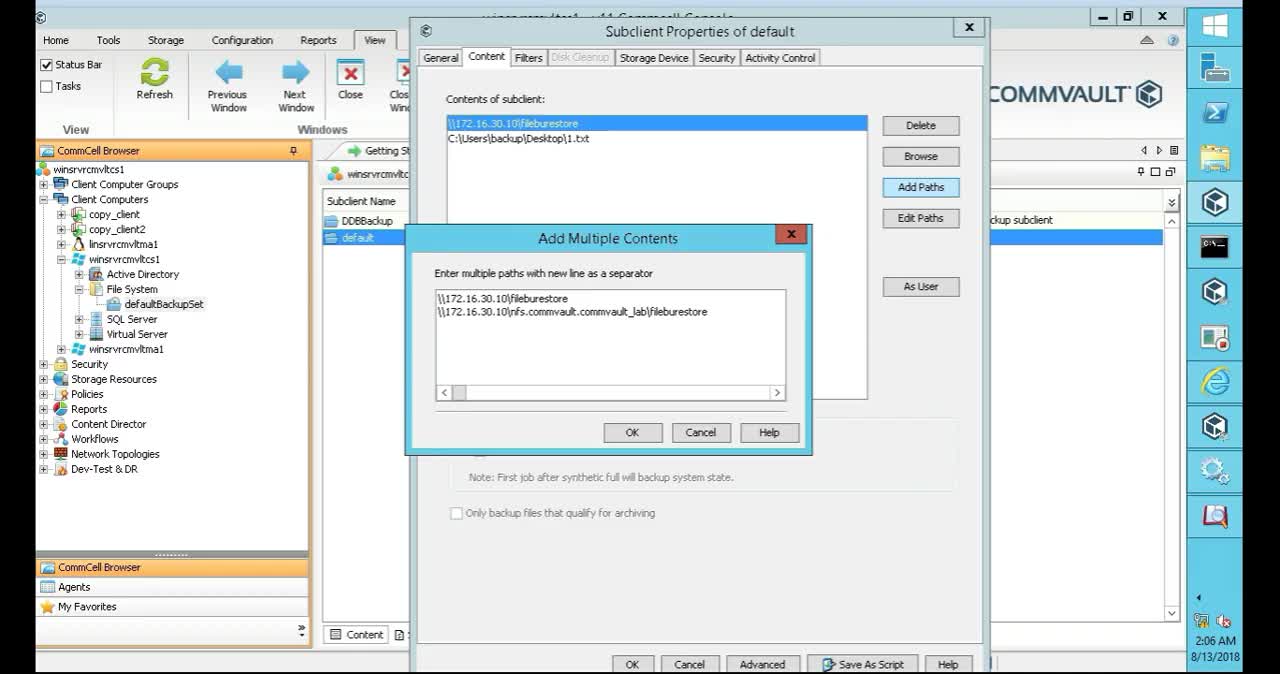Switch to General tab in Subclient Properties

tap(440, 58)
